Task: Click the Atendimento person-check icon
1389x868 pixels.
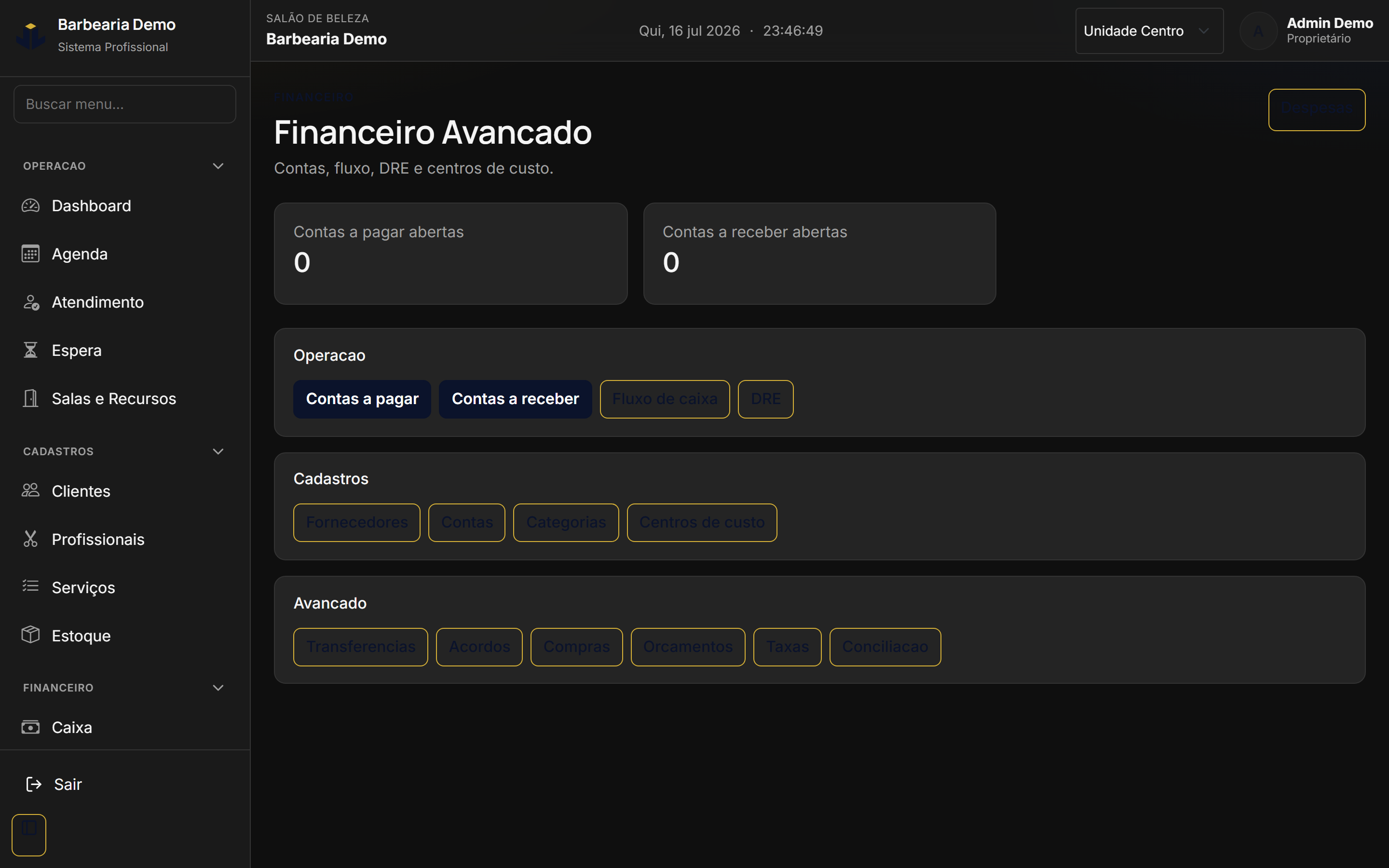Action: coord(30,302)
